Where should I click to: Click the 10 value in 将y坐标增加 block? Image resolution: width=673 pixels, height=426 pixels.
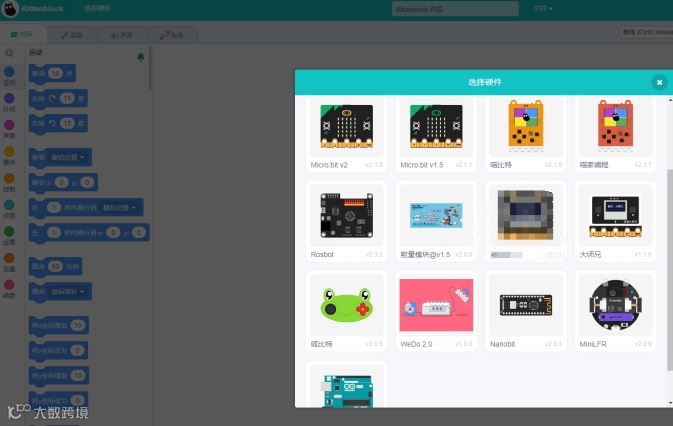tap(78, 375)
